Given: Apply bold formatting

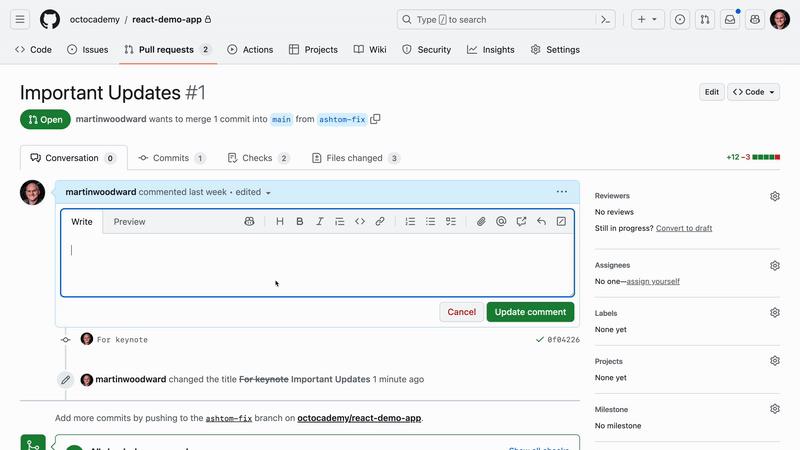Looking at the screenshot, I should 299,221.
